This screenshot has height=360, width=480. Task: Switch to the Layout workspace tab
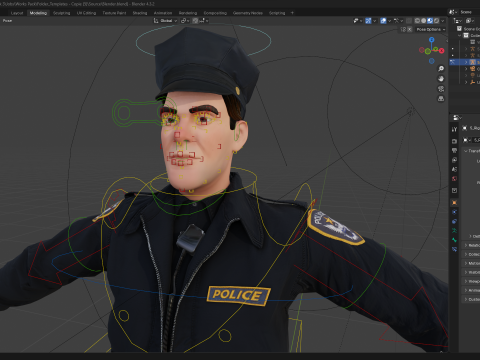(17, 13)
